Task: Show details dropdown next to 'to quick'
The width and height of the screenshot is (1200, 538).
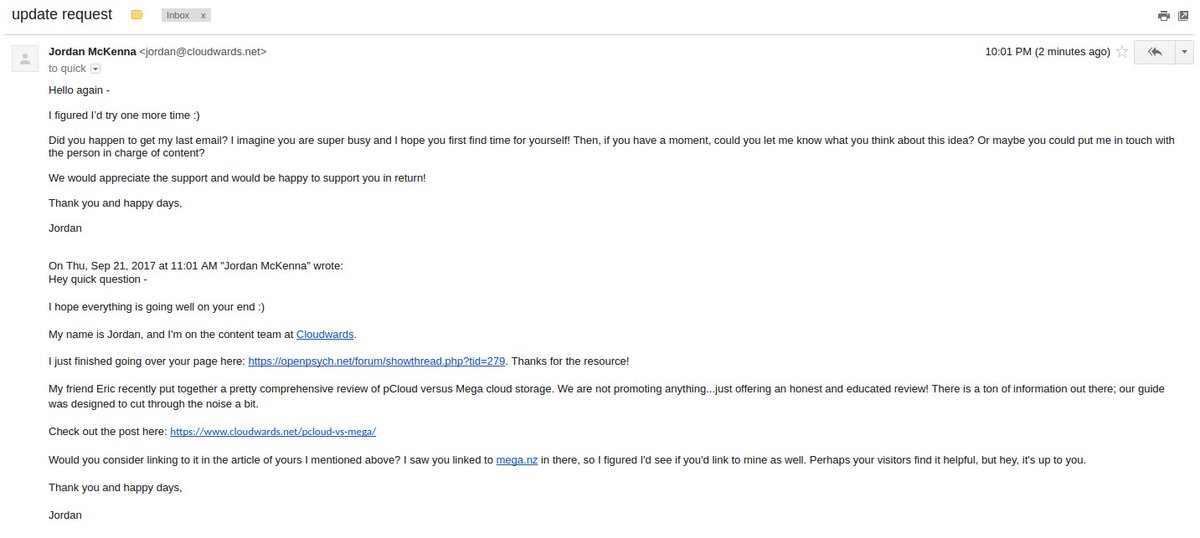Action: (96, 69)
